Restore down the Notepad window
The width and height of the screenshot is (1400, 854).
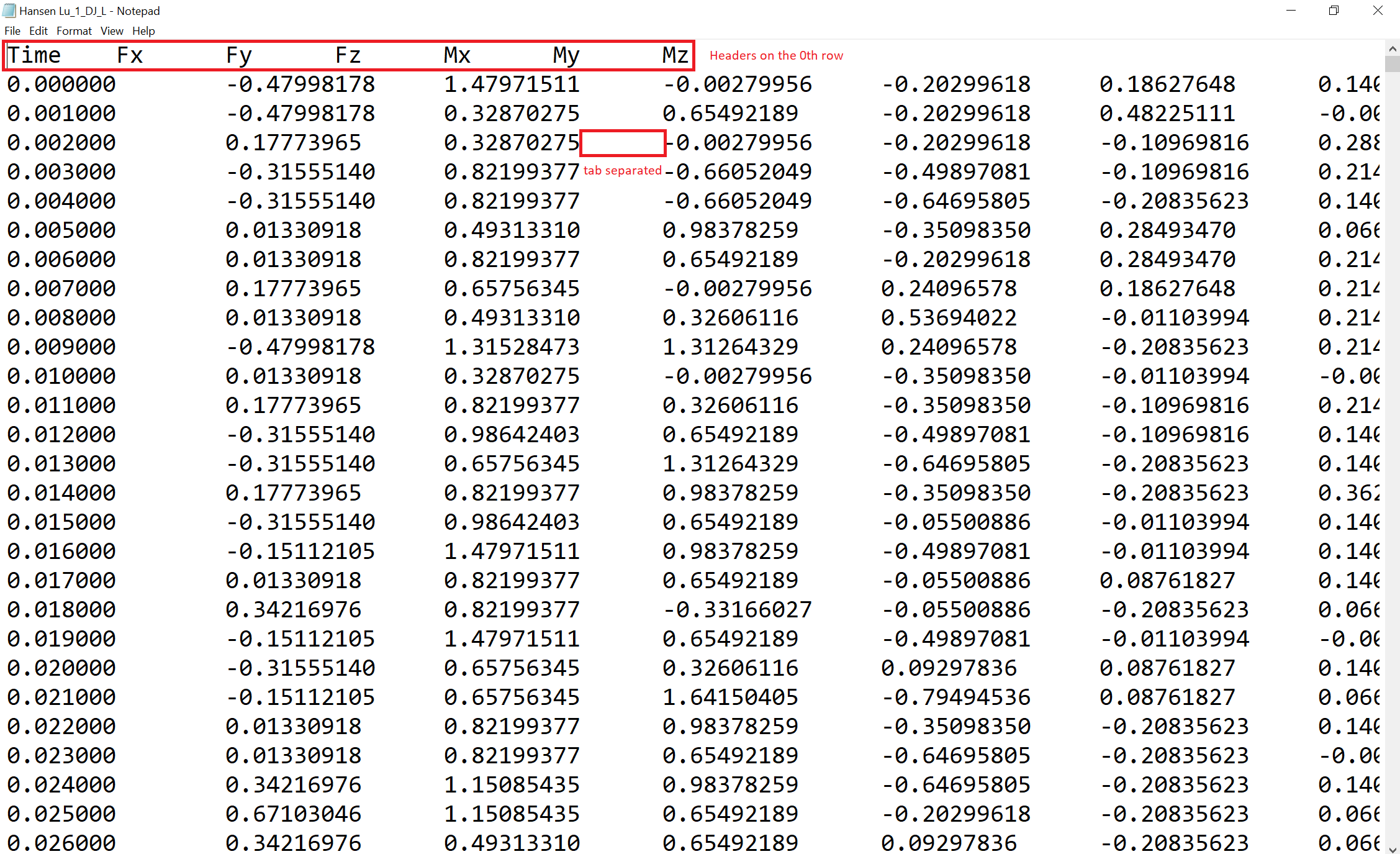click(1334, 11)
